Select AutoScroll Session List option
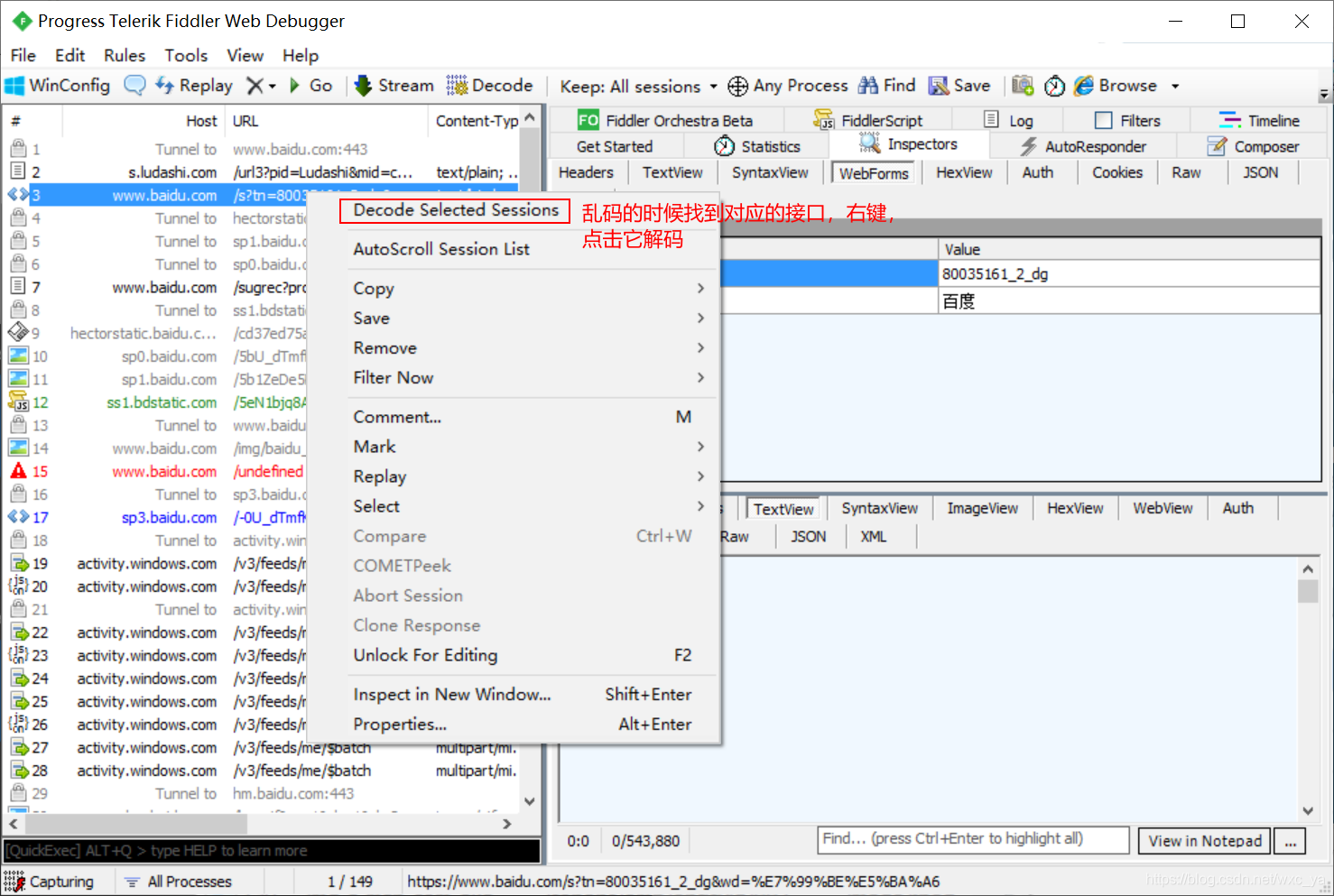The width and height of the screenshot is (1334, 896). tap(441, 249)
